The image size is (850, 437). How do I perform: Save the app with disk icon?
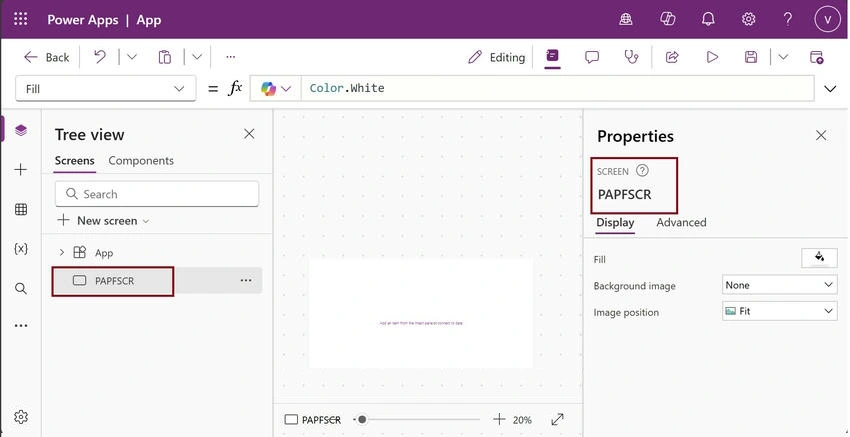pos(751,57)
